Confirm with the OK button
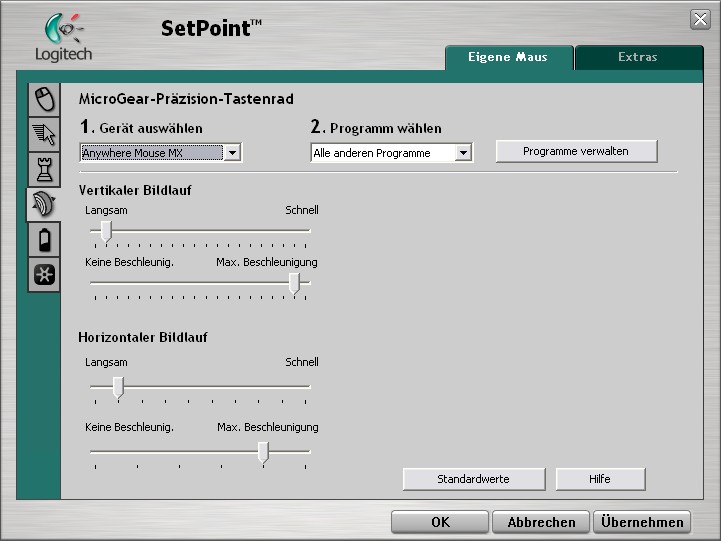The height and width of the screenshot is (541, 721). tap(440, 522)
